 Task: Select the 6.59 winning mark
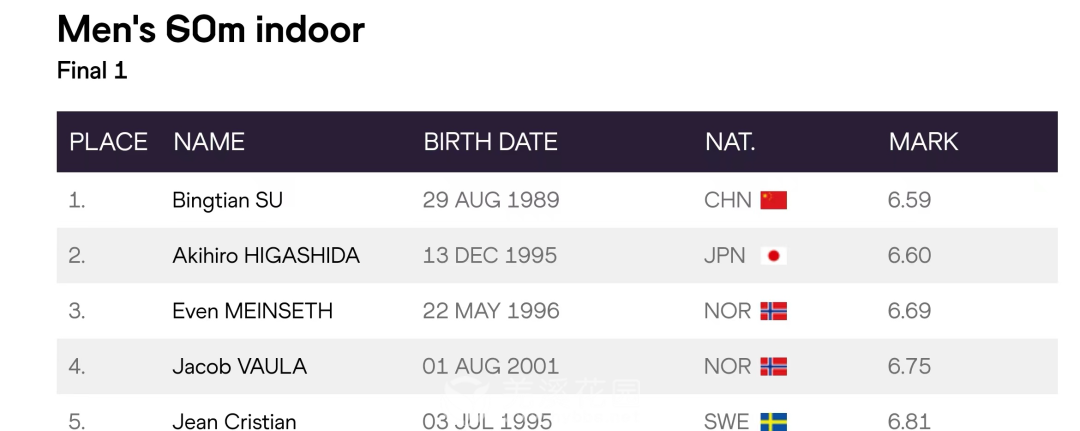(909, 200)
